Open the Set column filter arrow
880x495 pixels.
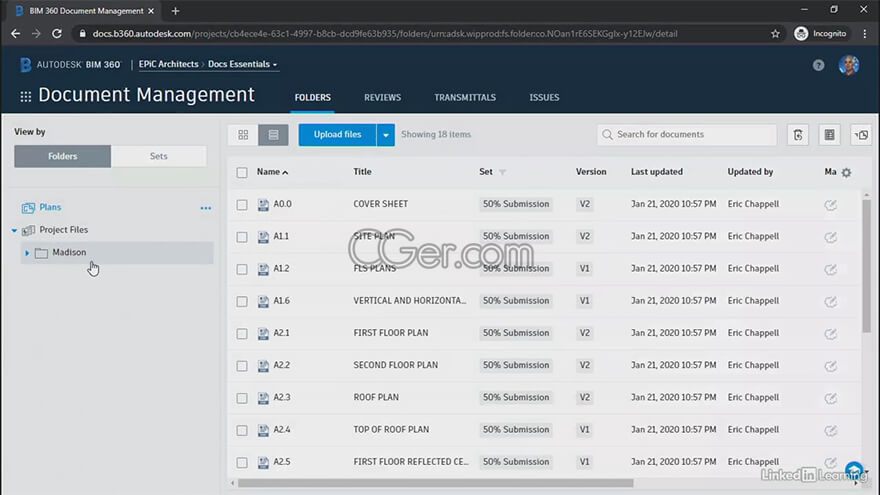click(x=502, y=172)
